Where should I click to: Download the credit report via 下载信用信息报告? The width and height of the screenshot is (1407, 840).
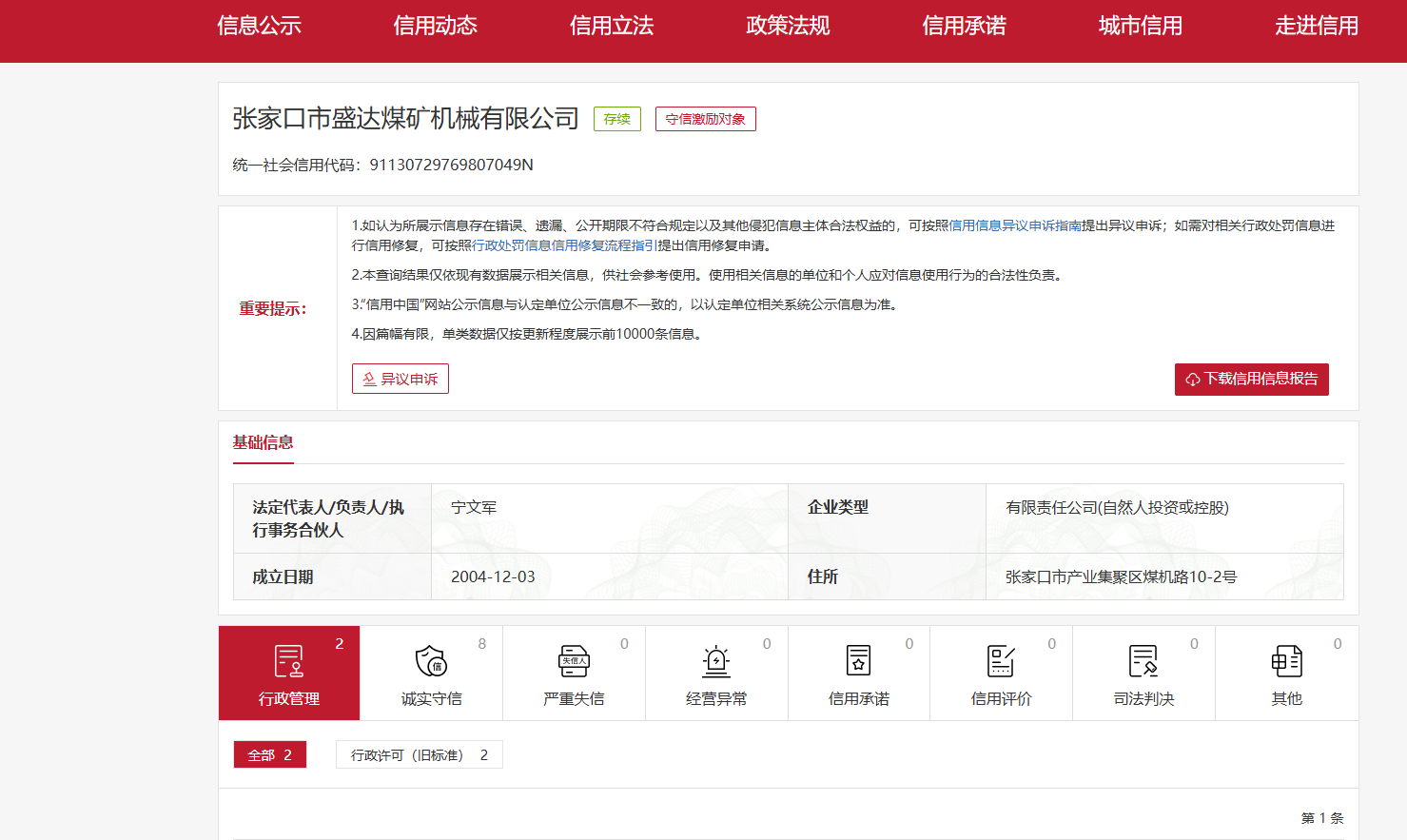[1251, 379]
